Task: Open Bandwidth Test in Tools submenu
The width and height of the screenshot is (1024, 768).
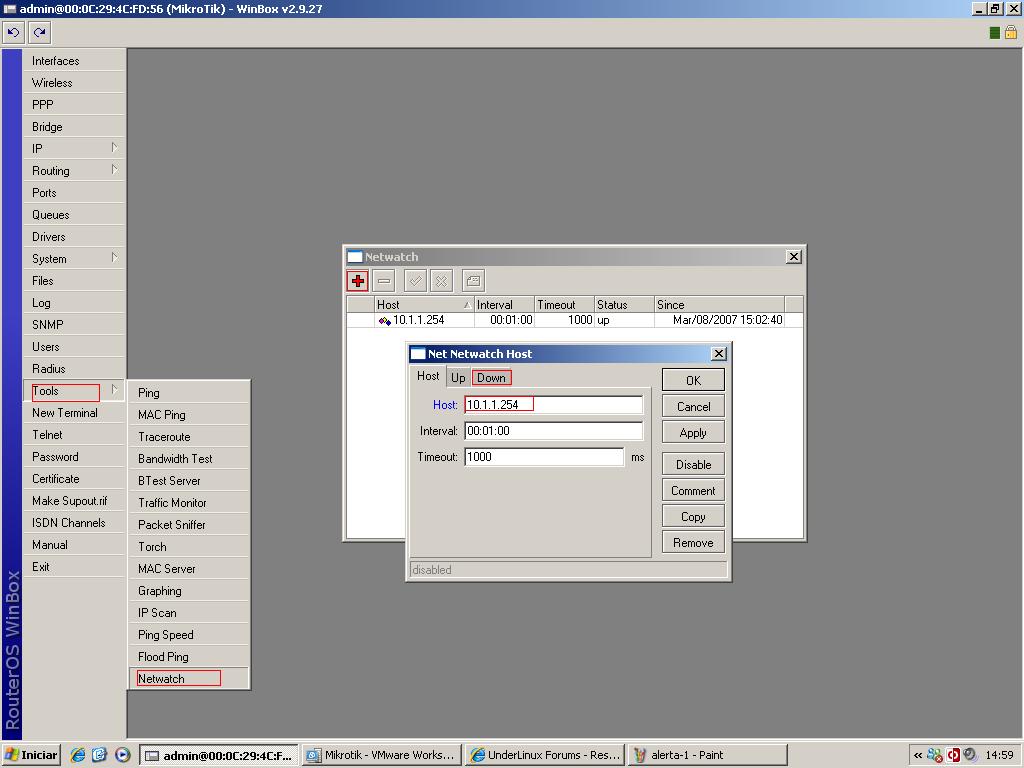Action: (189, 458)
